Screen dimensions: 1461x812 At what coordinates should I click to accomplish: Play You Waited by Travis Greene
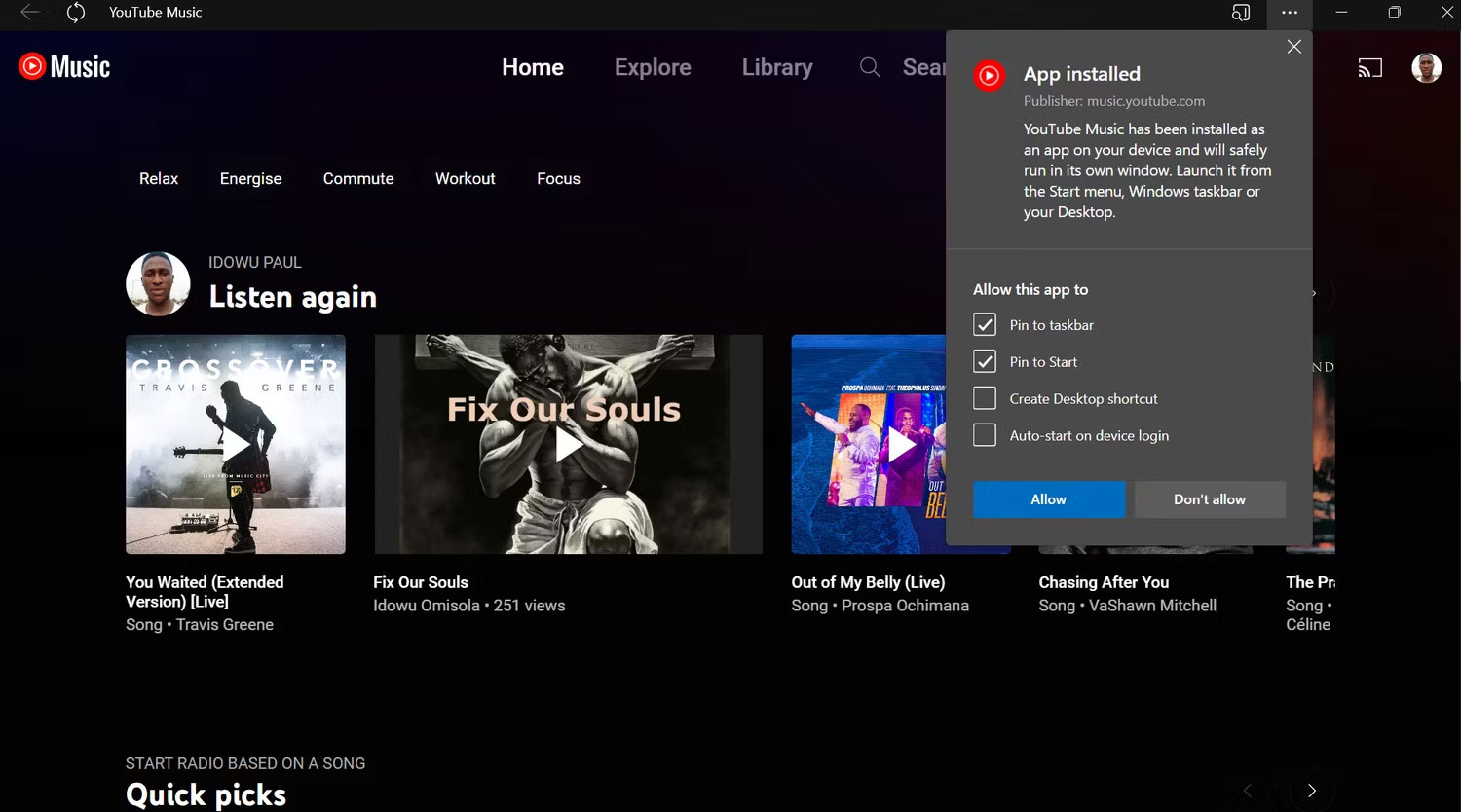tap(235, 444)
